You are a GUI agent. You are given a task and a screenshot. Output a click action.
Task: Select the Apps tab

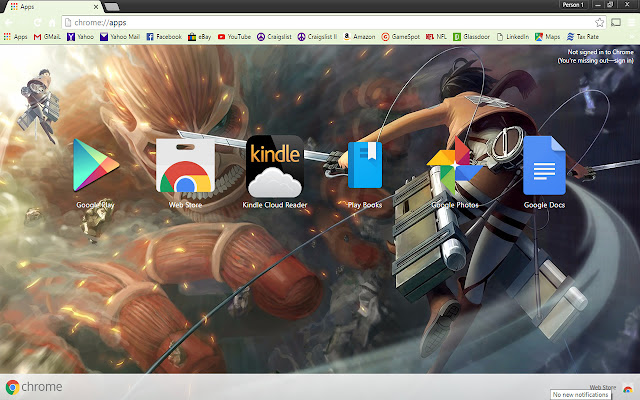pos(52,7)
